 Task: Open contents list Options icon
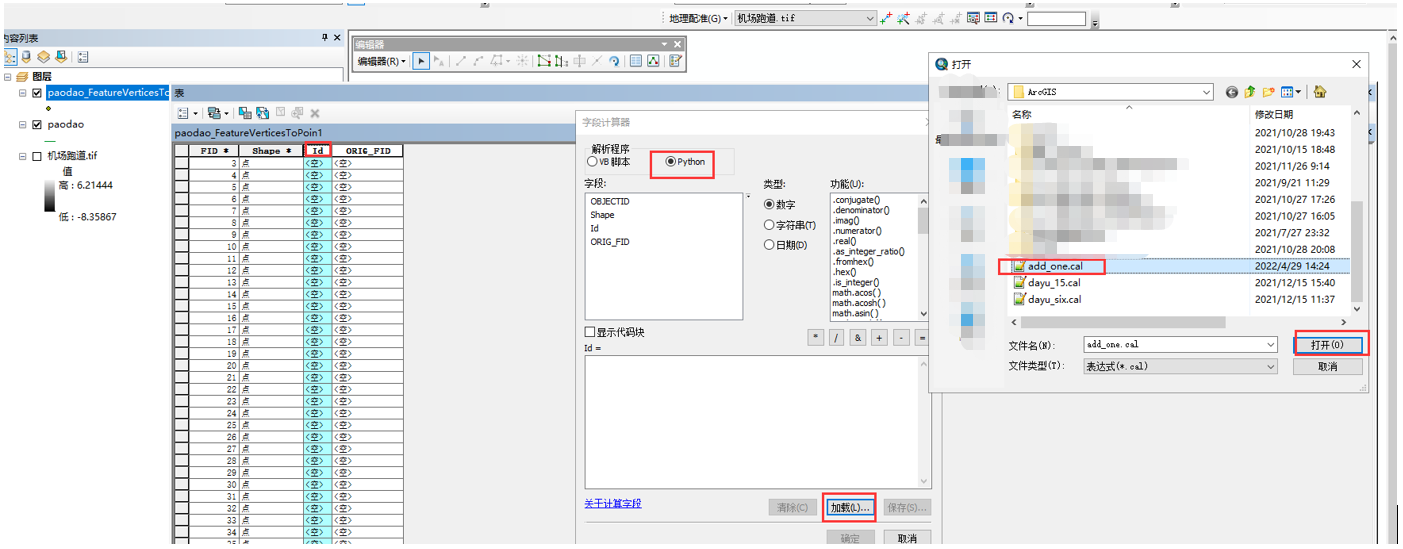[83, 57]
